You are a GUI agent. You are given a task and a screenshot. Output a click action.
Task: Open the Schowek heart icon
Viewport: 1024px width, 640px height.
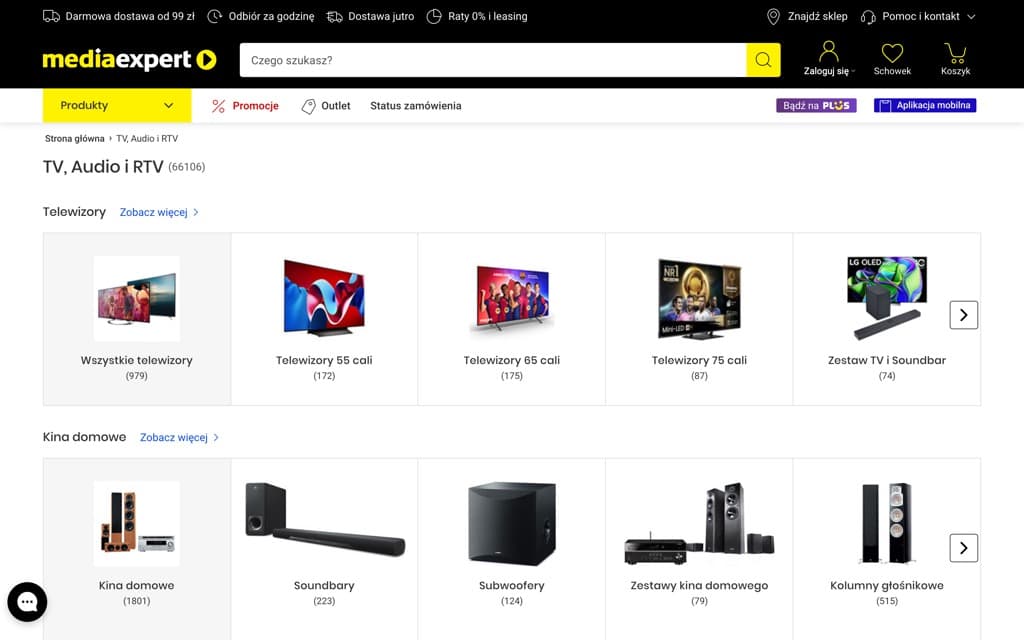pos(892,53)
